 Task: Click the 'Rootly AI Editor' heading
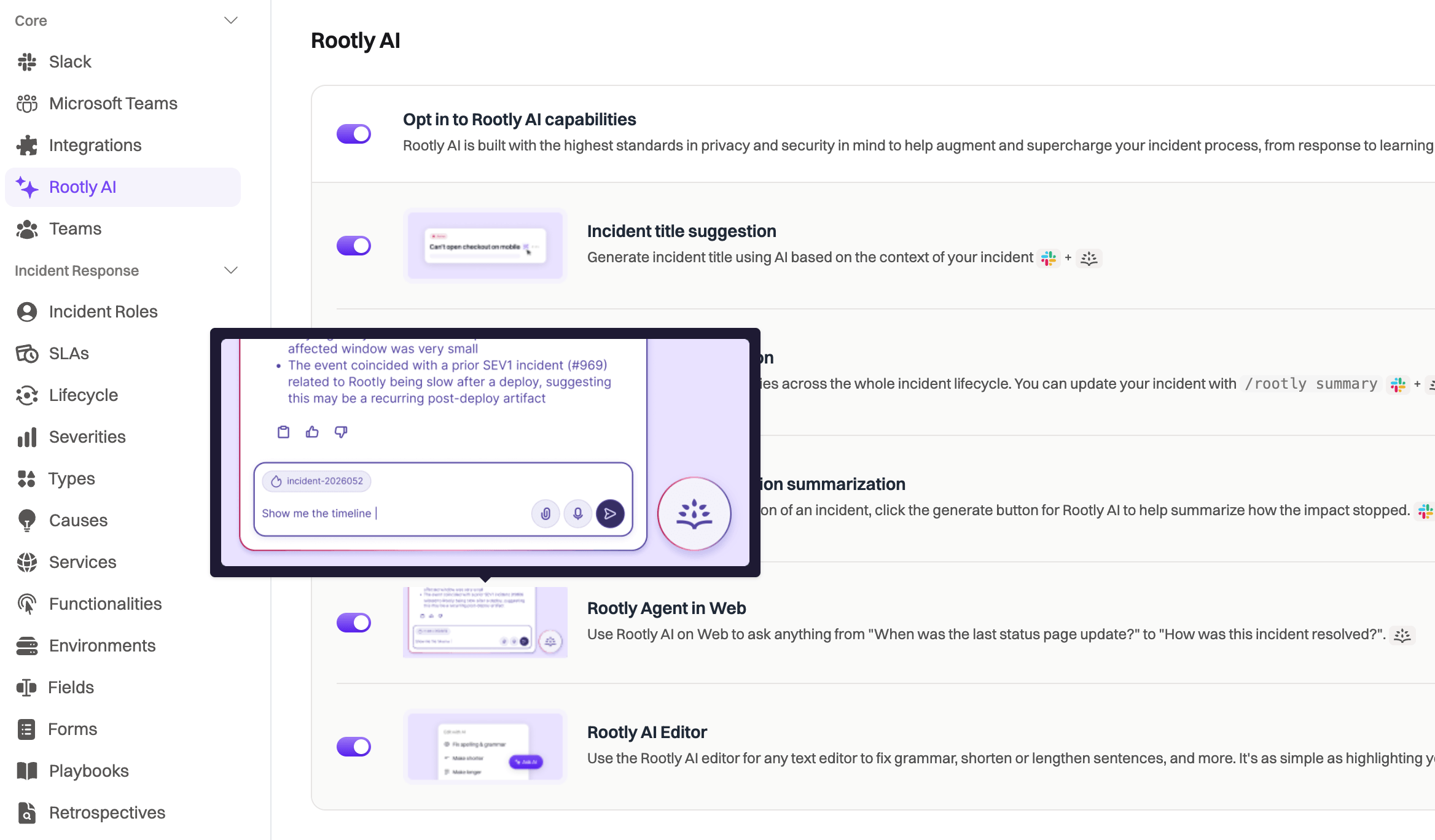pyautogui.click(x=647, y=733)
